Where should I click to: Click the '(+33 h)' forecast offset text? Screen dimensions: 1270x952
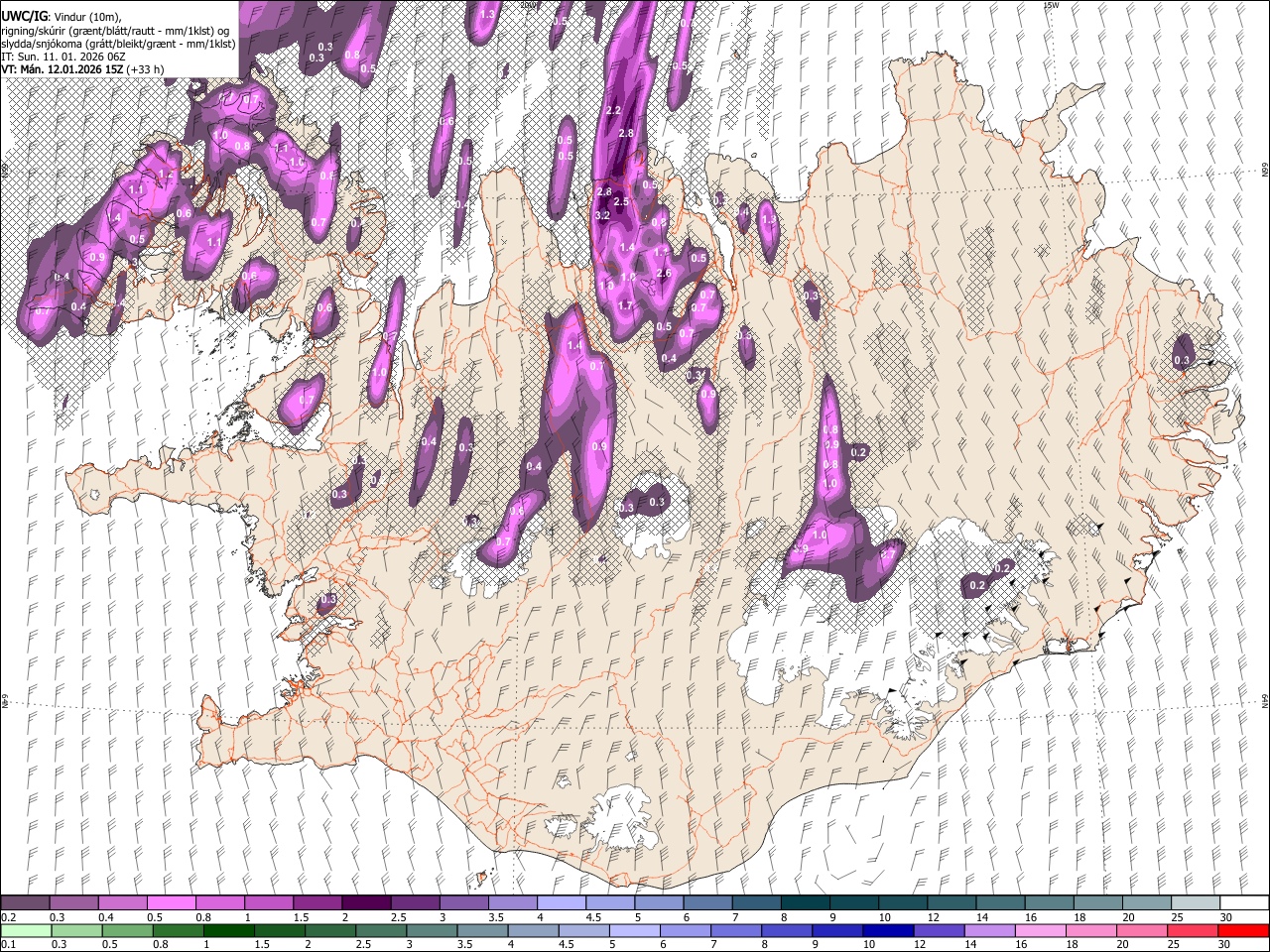click(x=145, y=69)
